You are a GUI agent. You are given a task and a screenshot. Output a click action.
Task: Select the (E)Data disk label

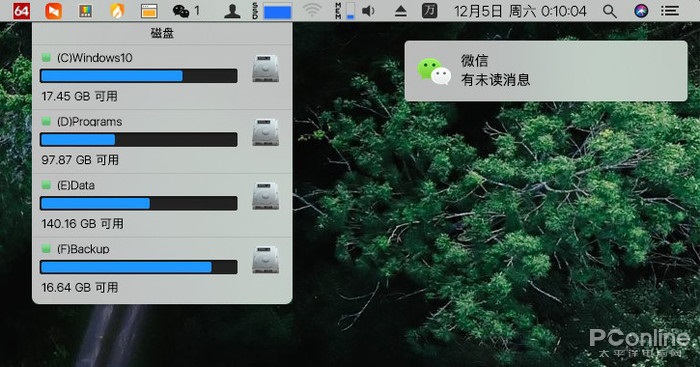(x=76, y=185)
